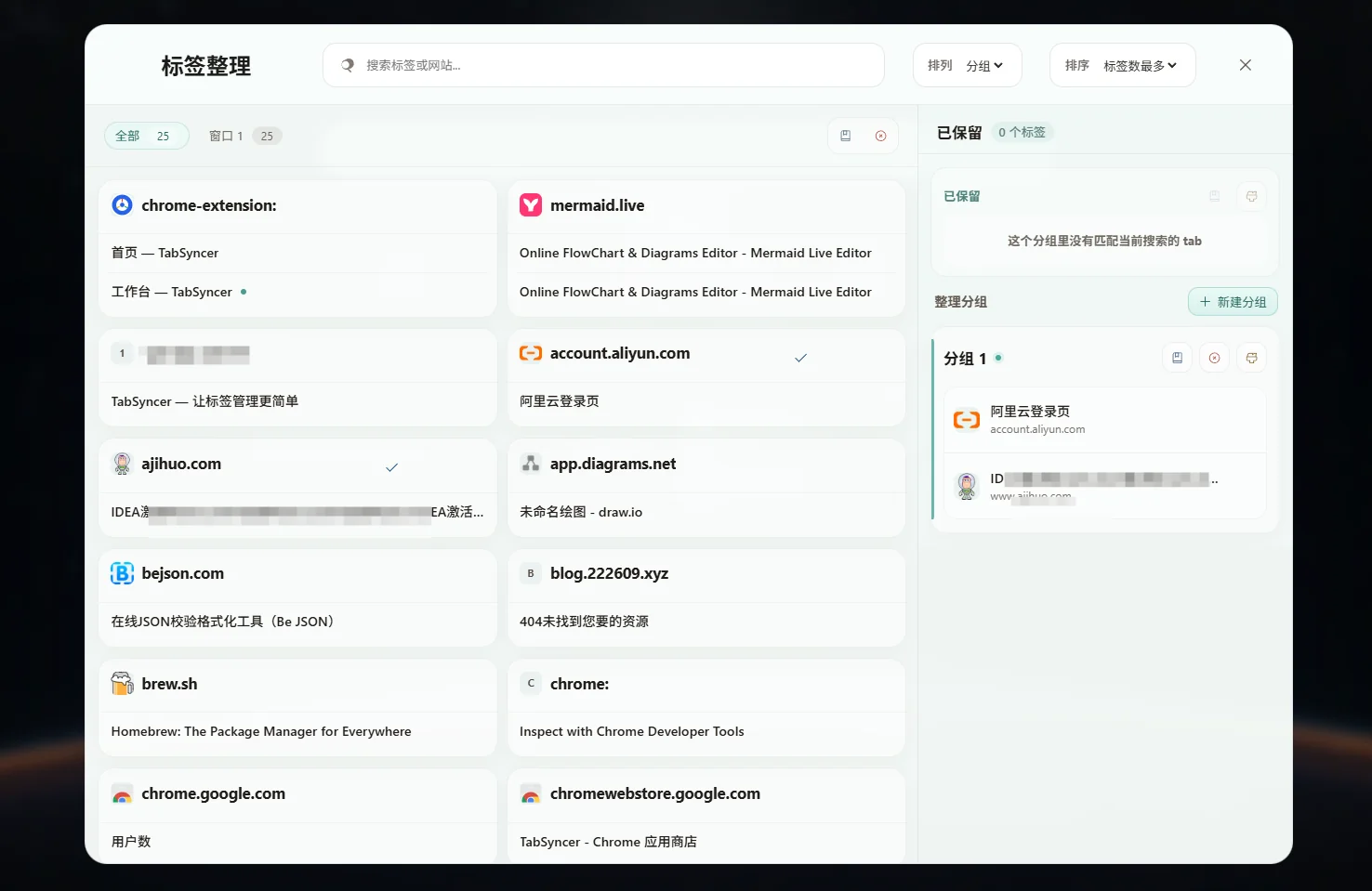This screenshot has height=891, width=1372.
Task: Click the astronaut icon in 分组 1
Action: point(967,486)
